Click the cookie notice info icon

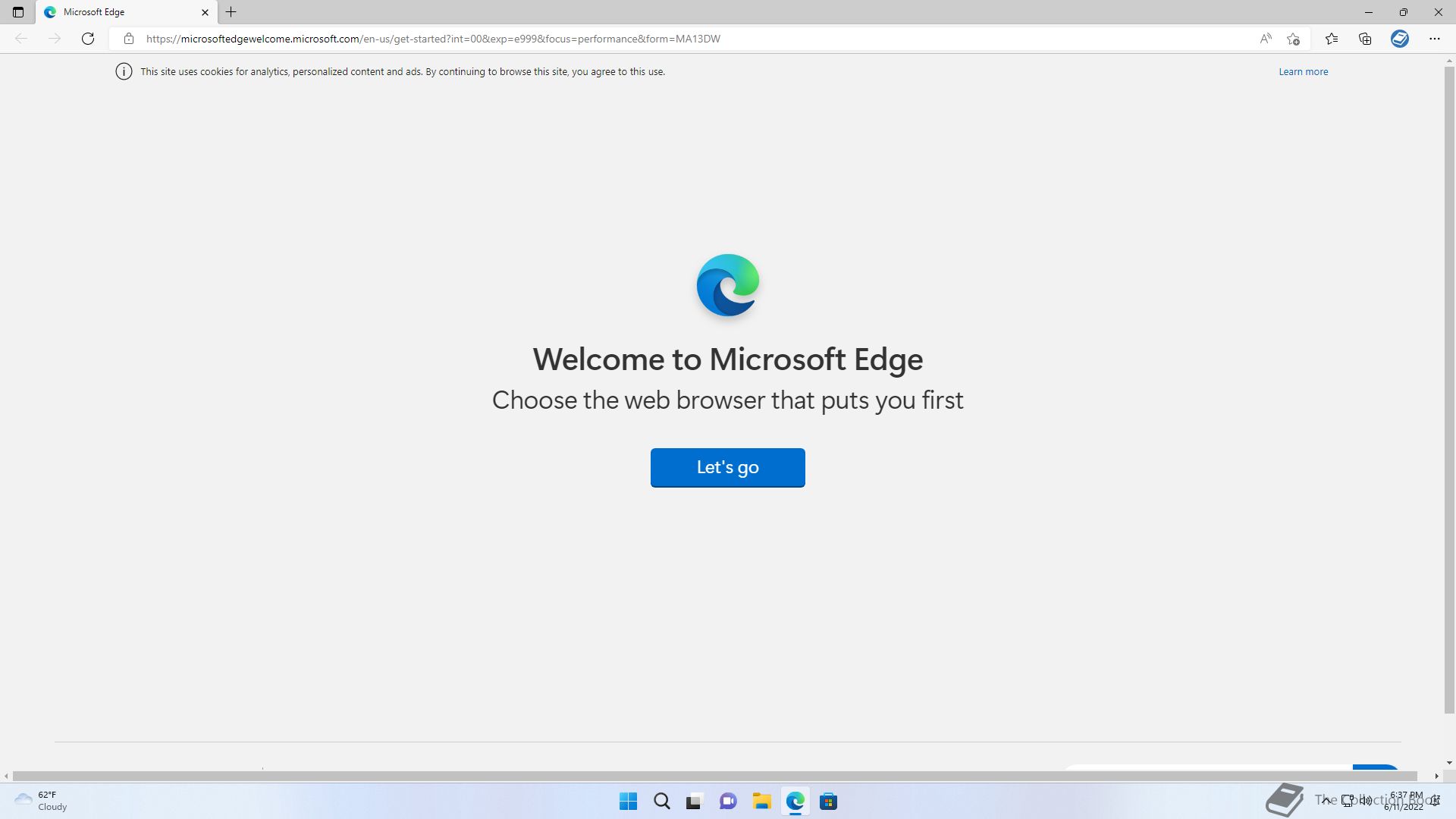[124, 71]
